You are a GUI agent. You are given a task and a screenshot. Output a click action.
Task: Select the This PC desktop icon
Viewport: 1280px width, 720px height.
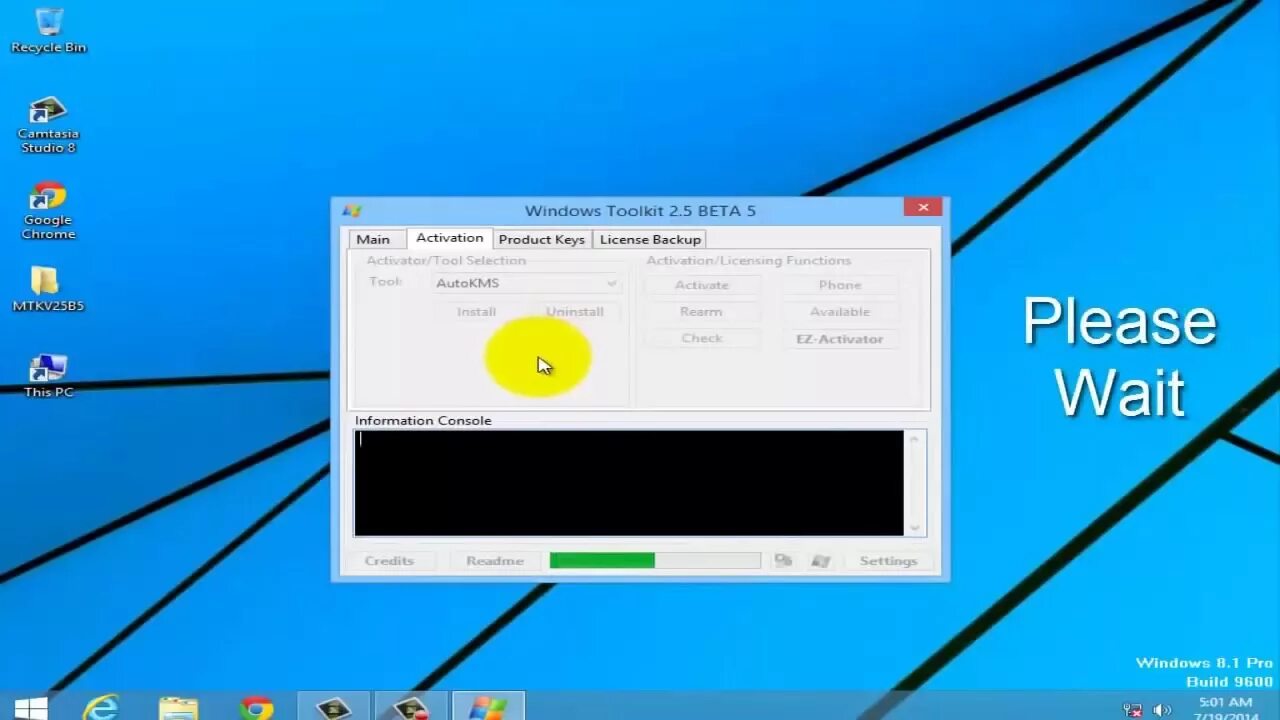pyautogui.click(x=48, y=376)
